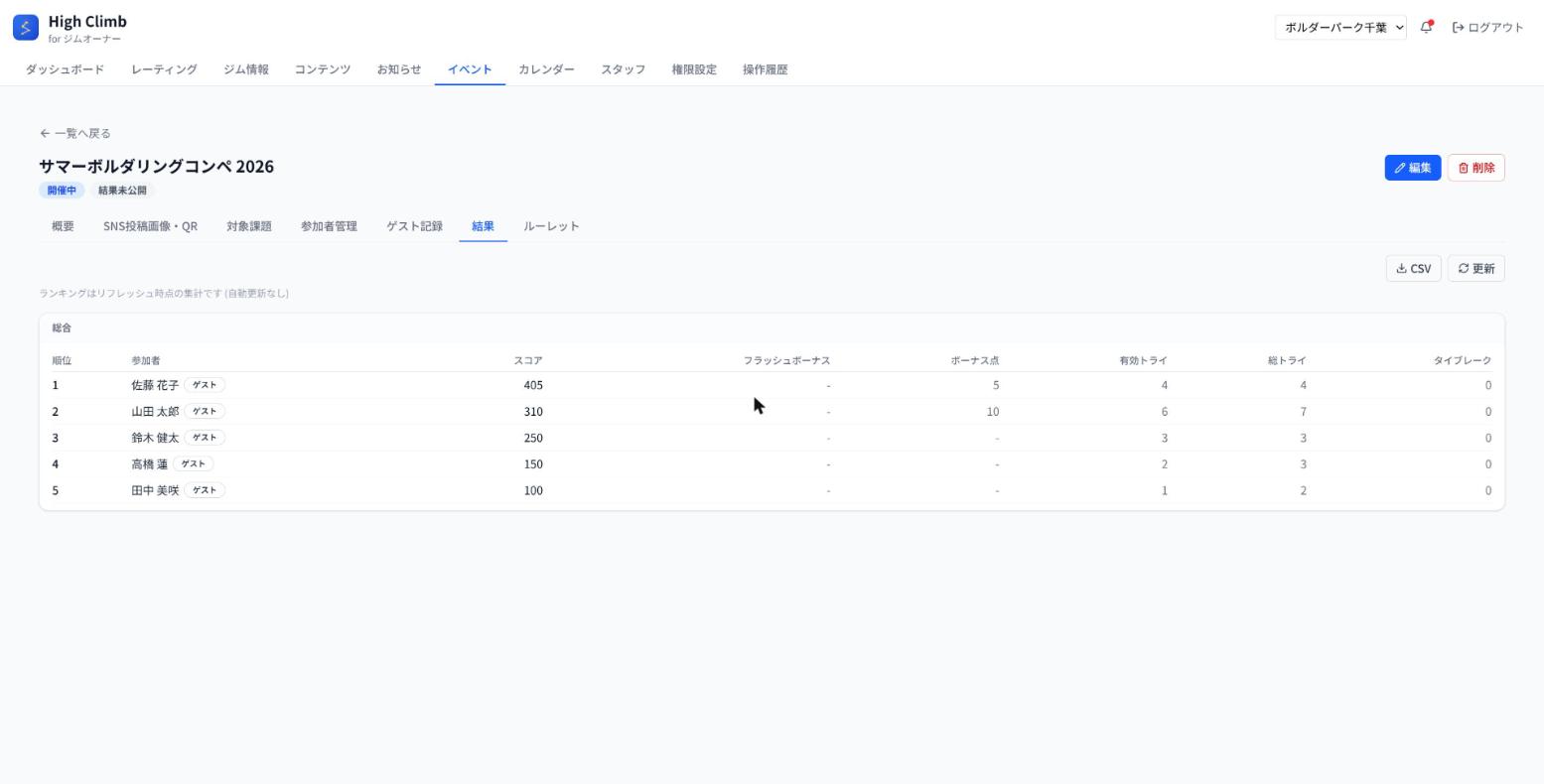The image size is (1544, 784).
Task: Click the 開催中 status badge
Action: [62, 191]
